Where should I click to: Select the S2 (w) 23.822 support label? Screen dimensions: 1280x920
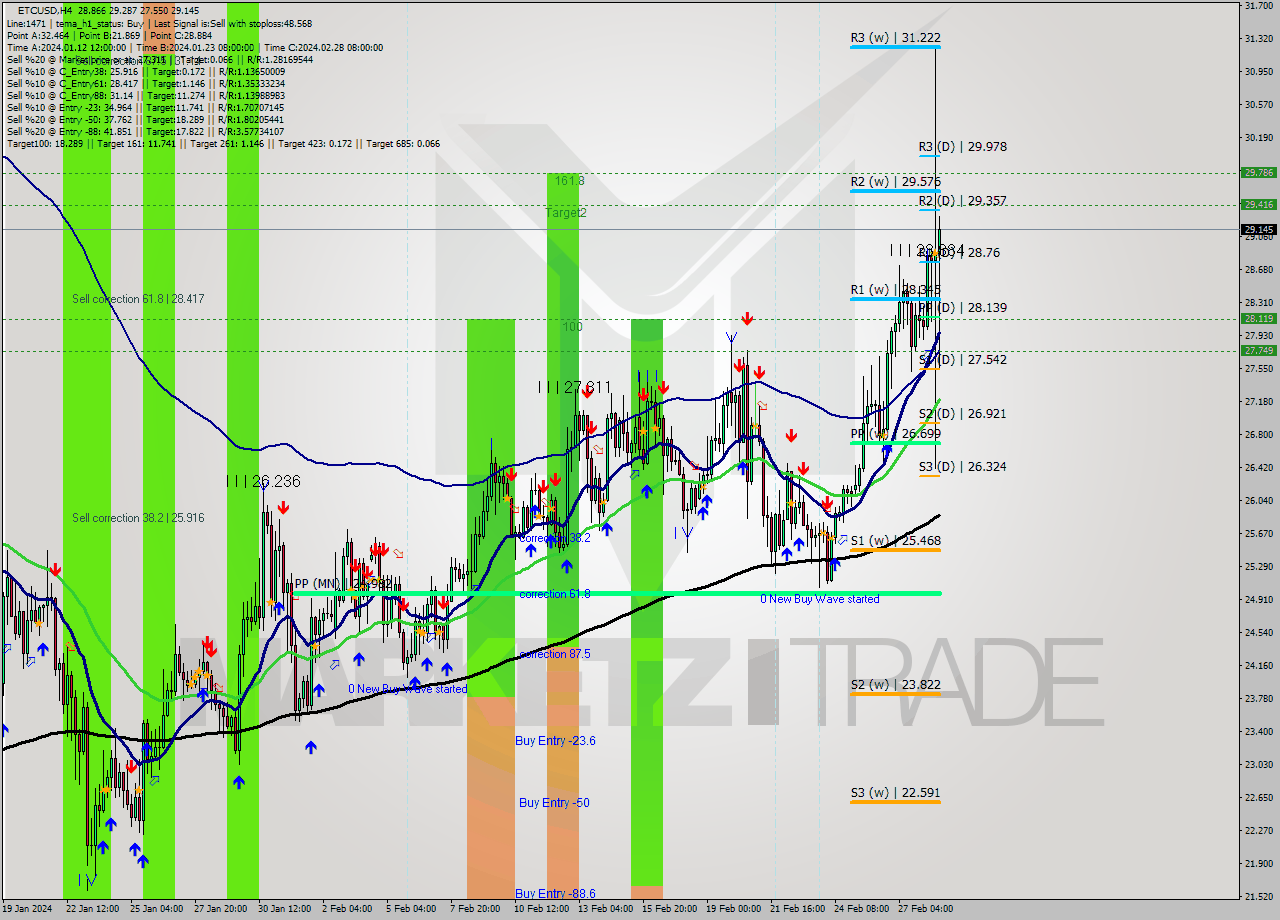coord(895,685)
